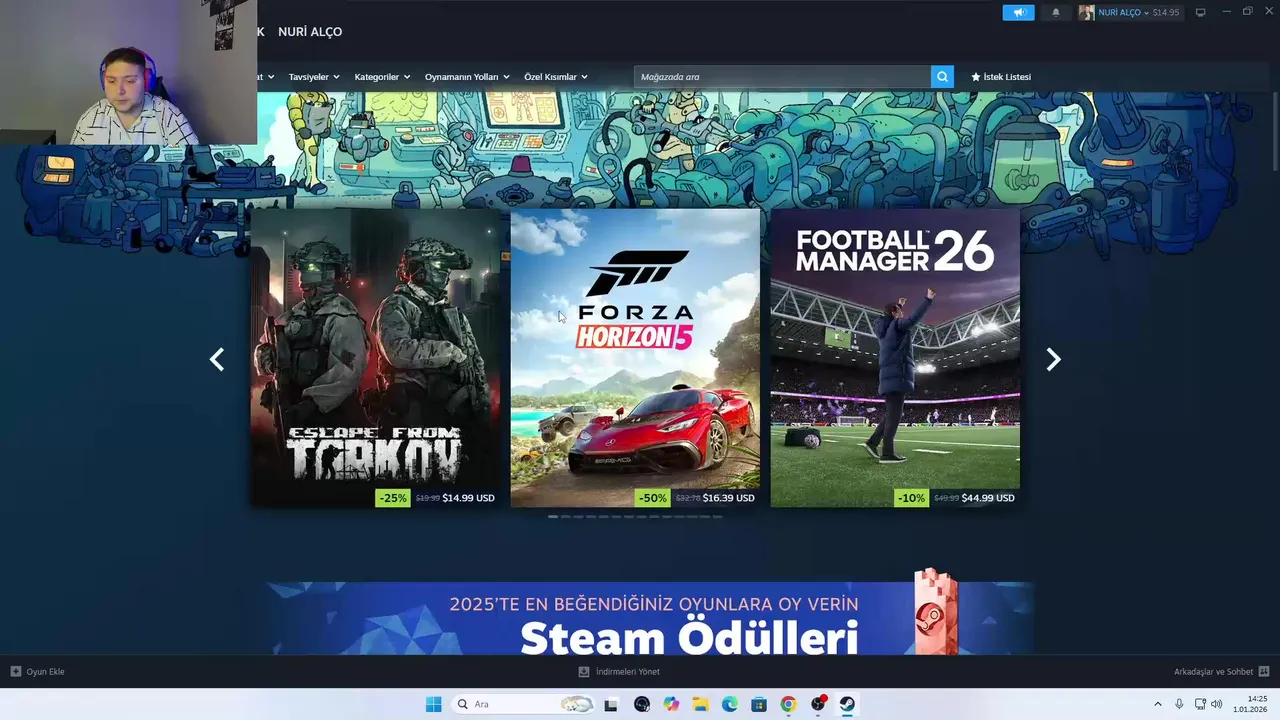Open OBS Studio from the taskbar
The height and width of the screenshot is (720, 1280).
818,704
